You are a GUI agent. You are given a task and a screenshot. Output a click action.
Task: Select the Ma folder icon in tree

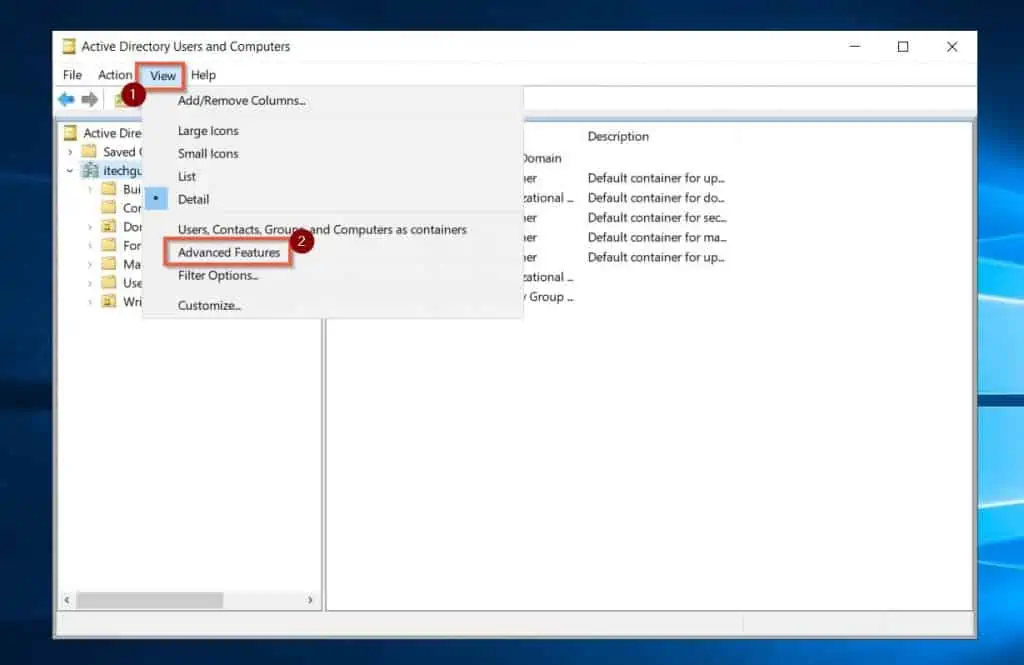109,264
